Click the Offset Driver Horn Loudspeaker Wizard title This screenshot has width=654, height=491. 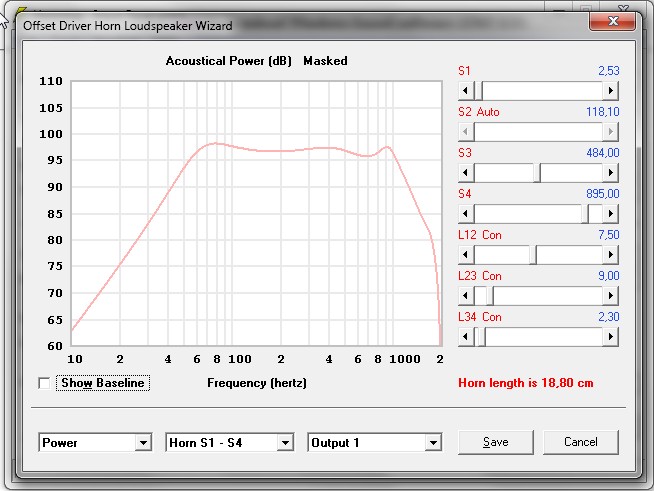coord(128,26)
